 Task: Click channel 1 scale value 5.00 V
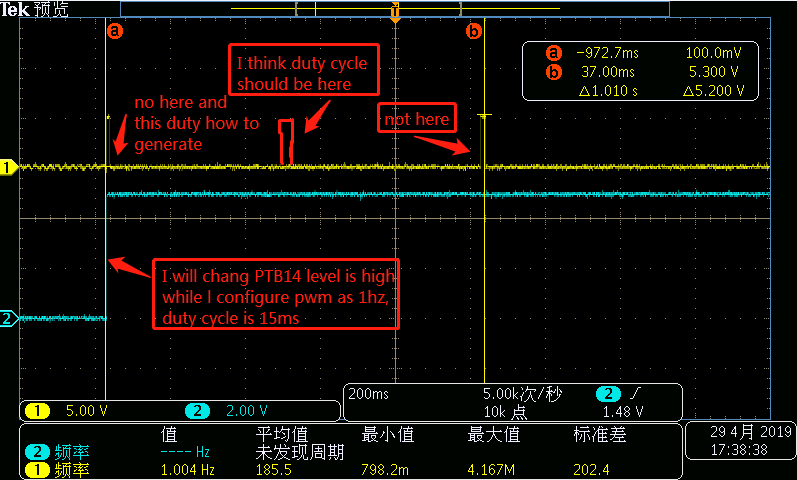[86, 411]
